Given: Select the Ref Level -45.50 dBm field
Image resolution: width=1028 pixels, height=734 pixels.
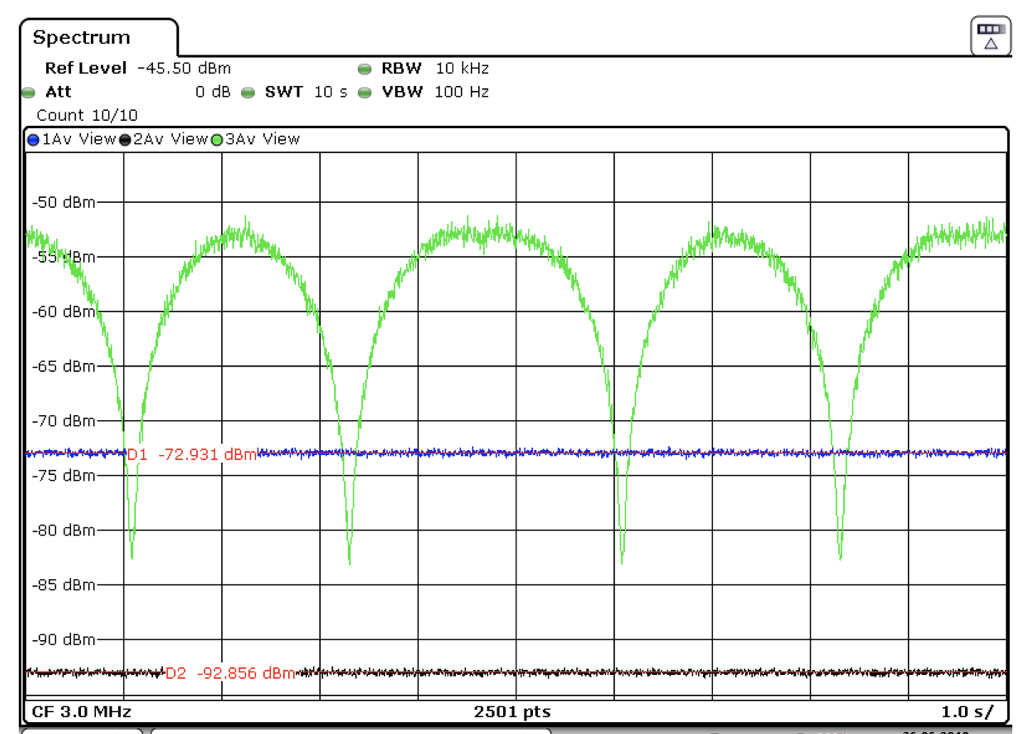Looking at the screenshot, I should tap(137, 69).
